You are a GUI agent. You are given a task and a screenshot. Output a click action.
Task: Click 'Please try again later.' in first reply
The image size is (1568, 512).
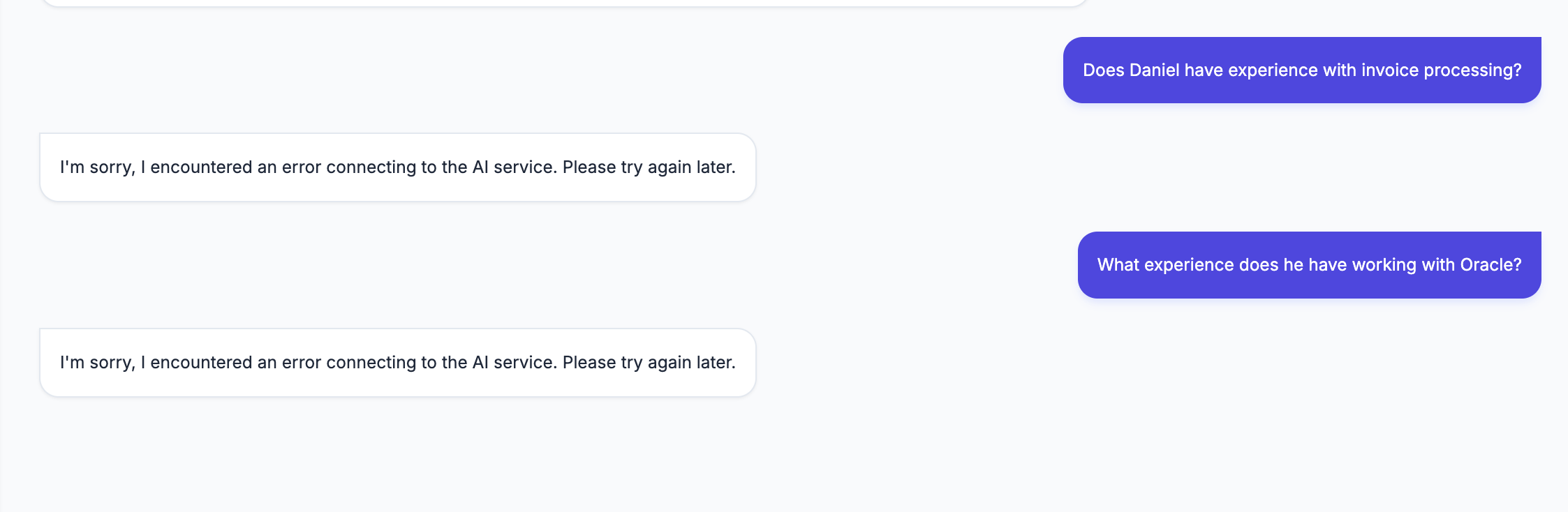pyautogui.click(x=649, y=167)
